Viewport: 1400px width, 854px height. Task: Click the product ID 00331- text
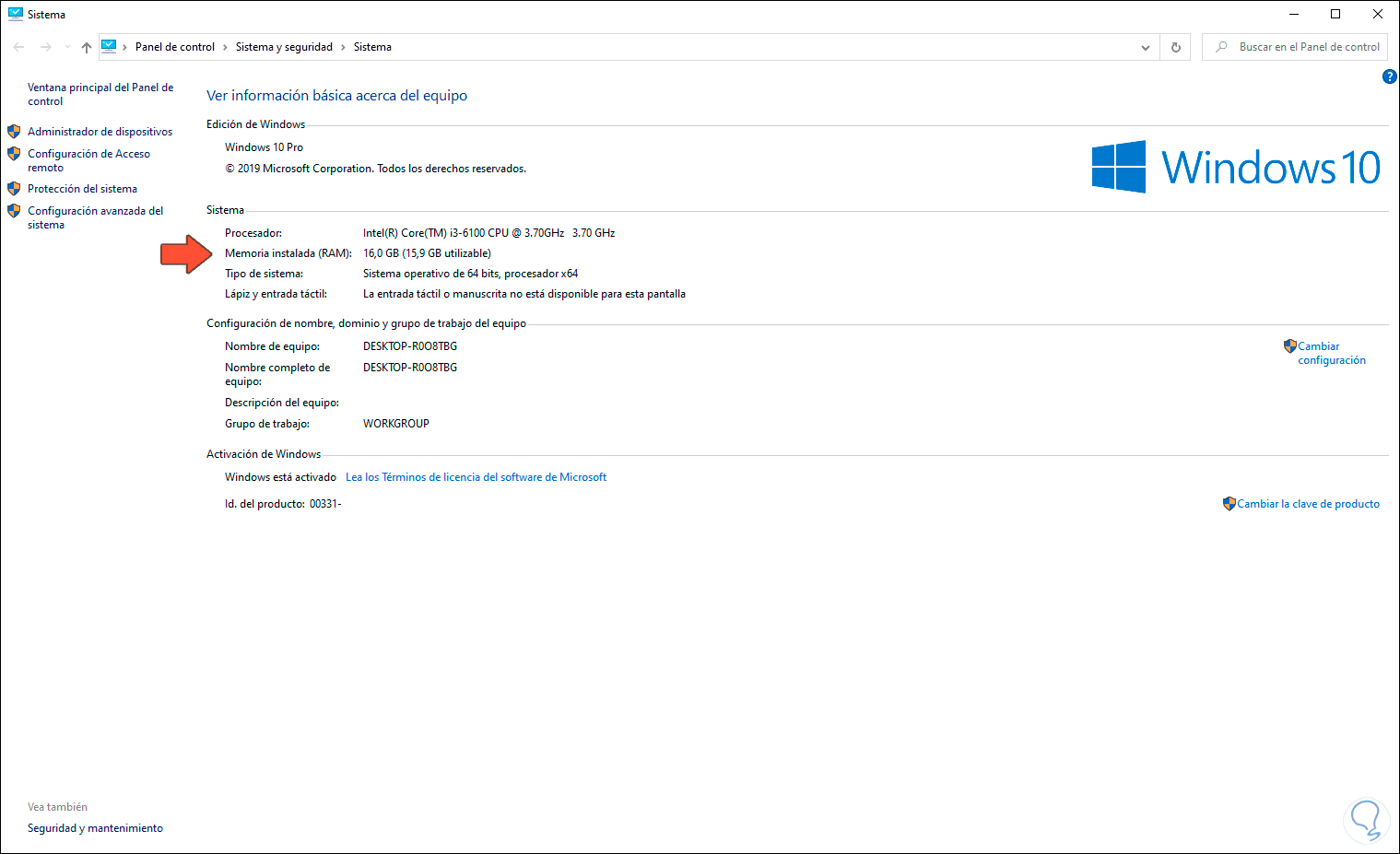pyautogui.click(x=325, y=504)
